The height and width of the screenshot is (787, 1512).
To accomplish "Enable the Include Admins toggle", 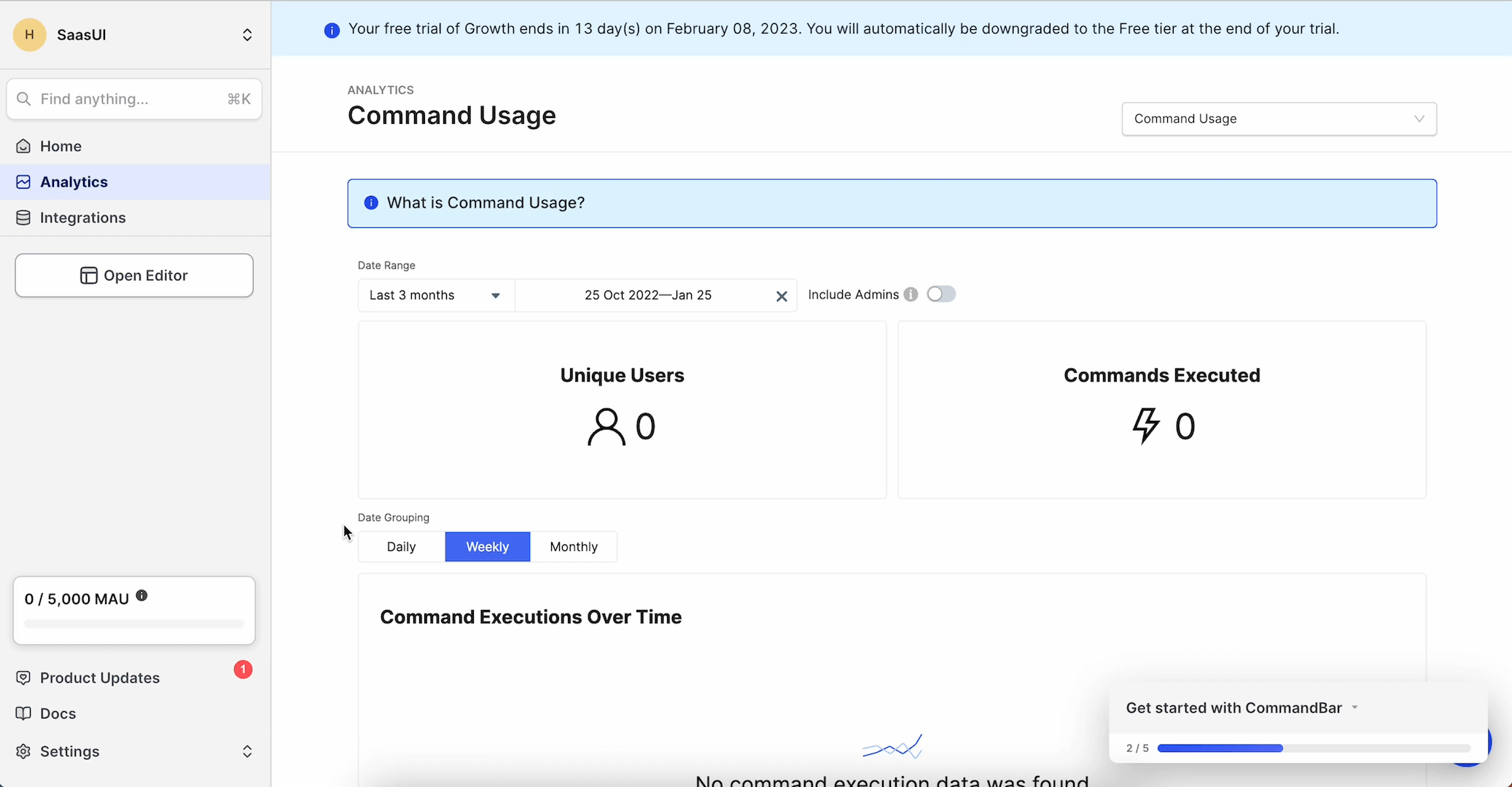I will click(941, 294).
